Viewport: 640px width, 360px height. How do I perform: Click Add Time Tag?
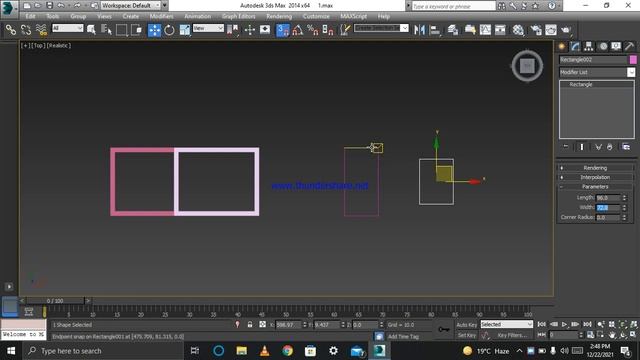click(403, 336)
